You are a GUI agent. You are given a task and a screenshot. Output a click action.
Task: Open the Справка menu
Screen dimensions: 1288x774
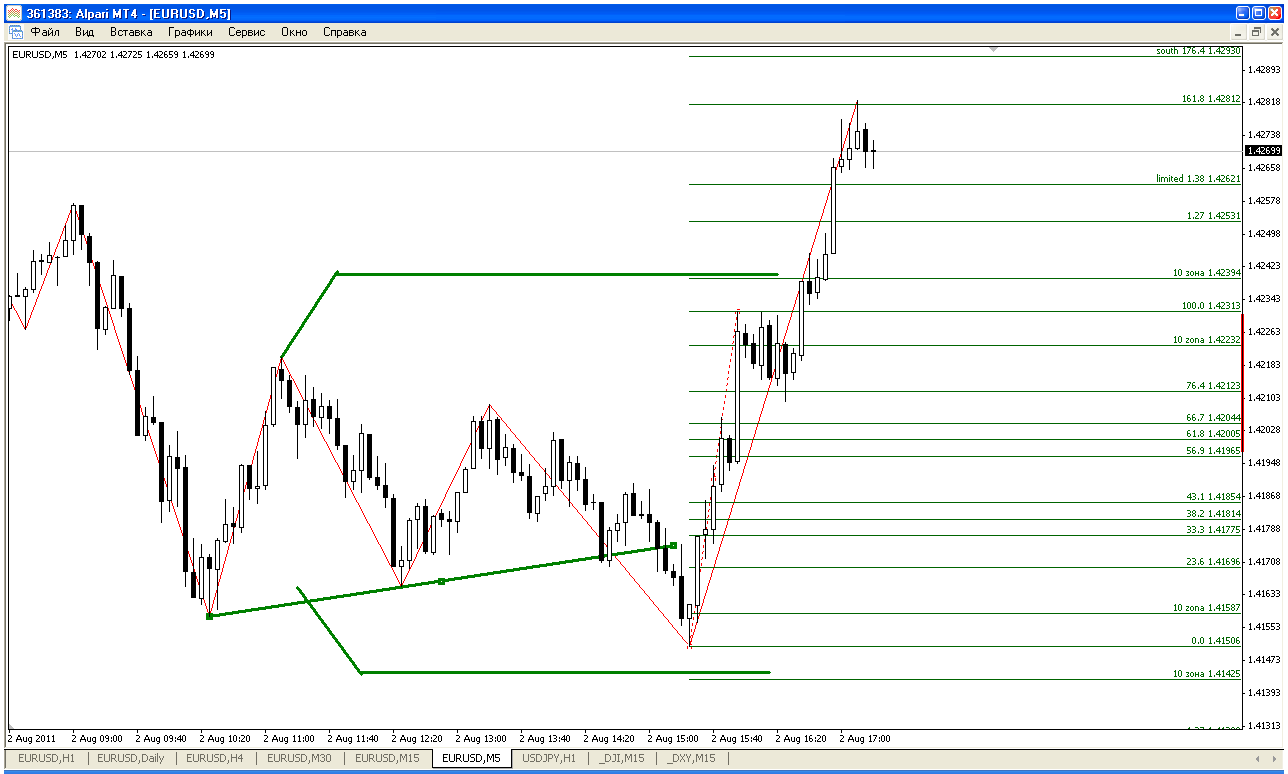(x=345, y=32)
